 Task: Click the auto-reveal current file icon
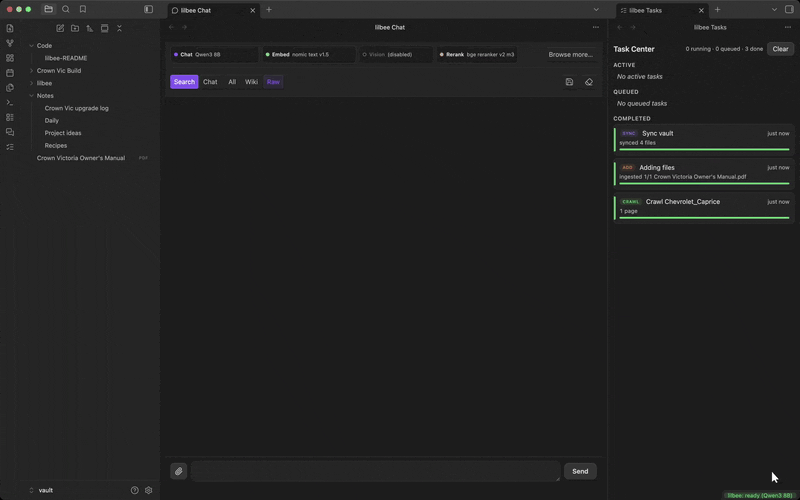[x=105, y=28]
